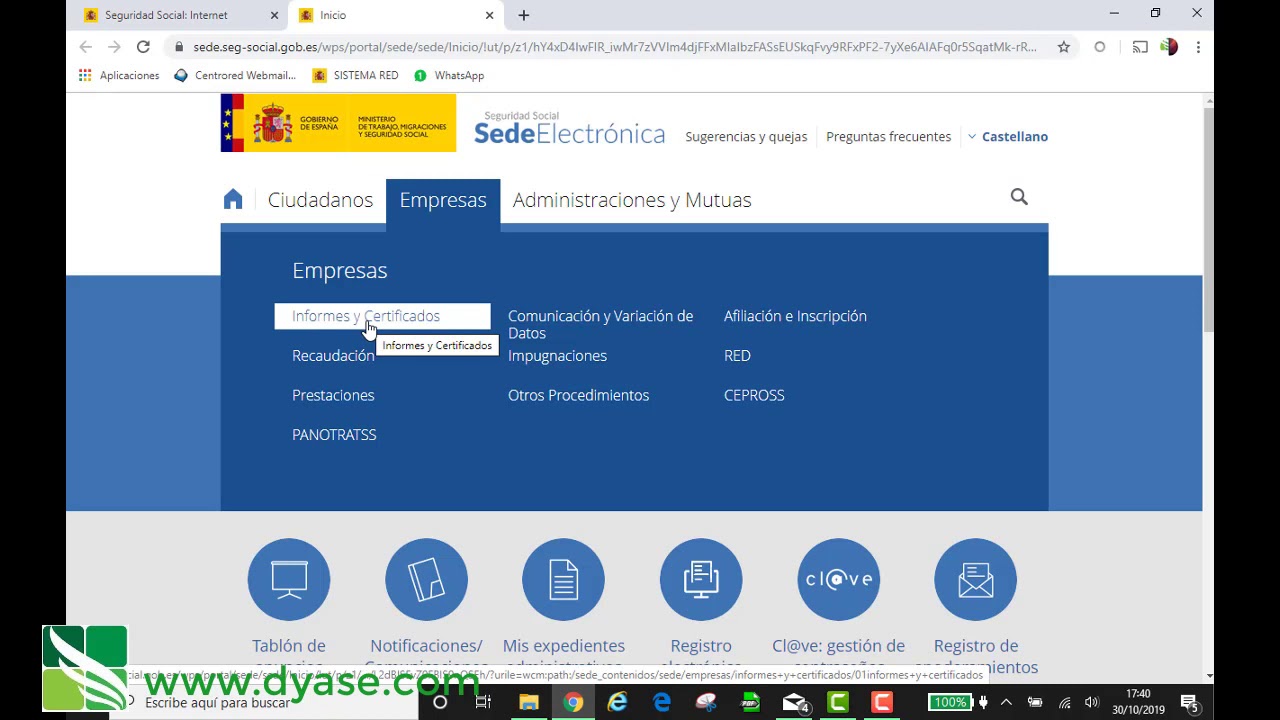Click the Registro electrónico icon
The height and width of the screenshot is (720, 1280).
[x=701, y=579]
